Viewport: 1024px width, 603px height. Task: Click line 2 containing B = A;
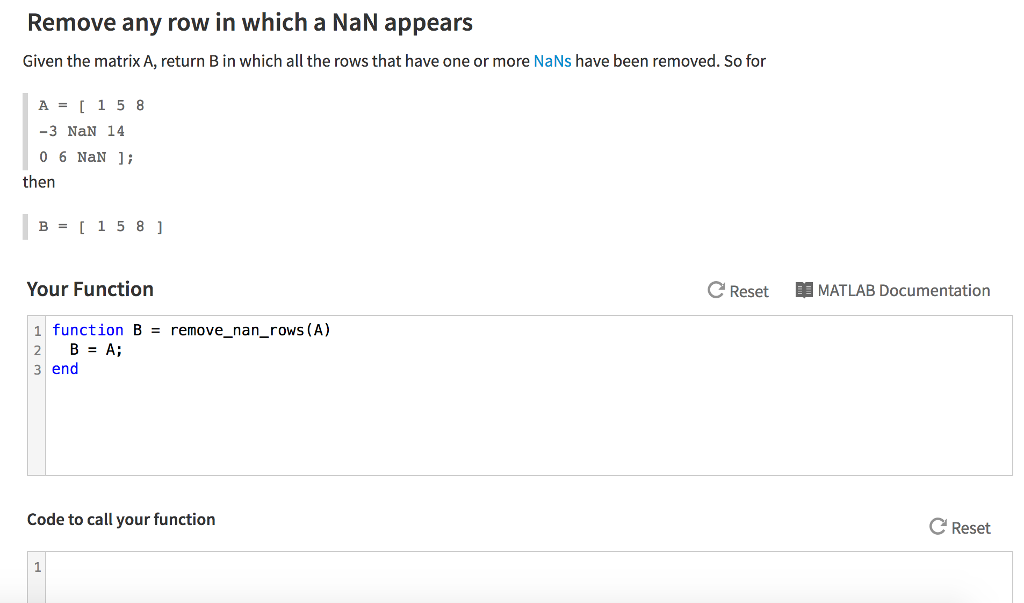click(x=96, y=349)
